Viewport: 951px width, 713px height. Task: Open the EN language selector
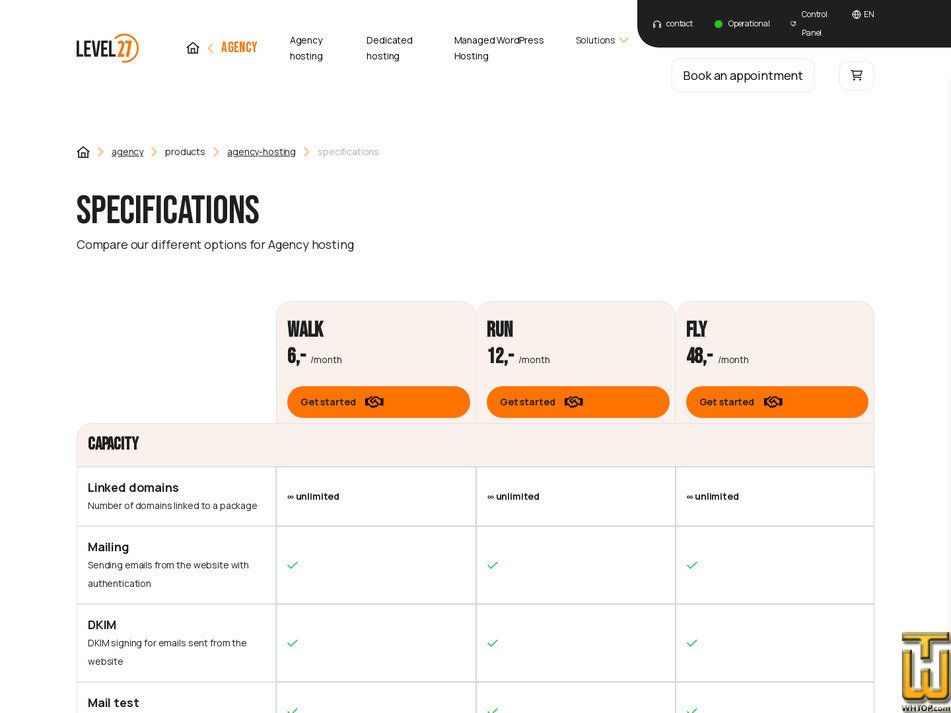point(863,15)
